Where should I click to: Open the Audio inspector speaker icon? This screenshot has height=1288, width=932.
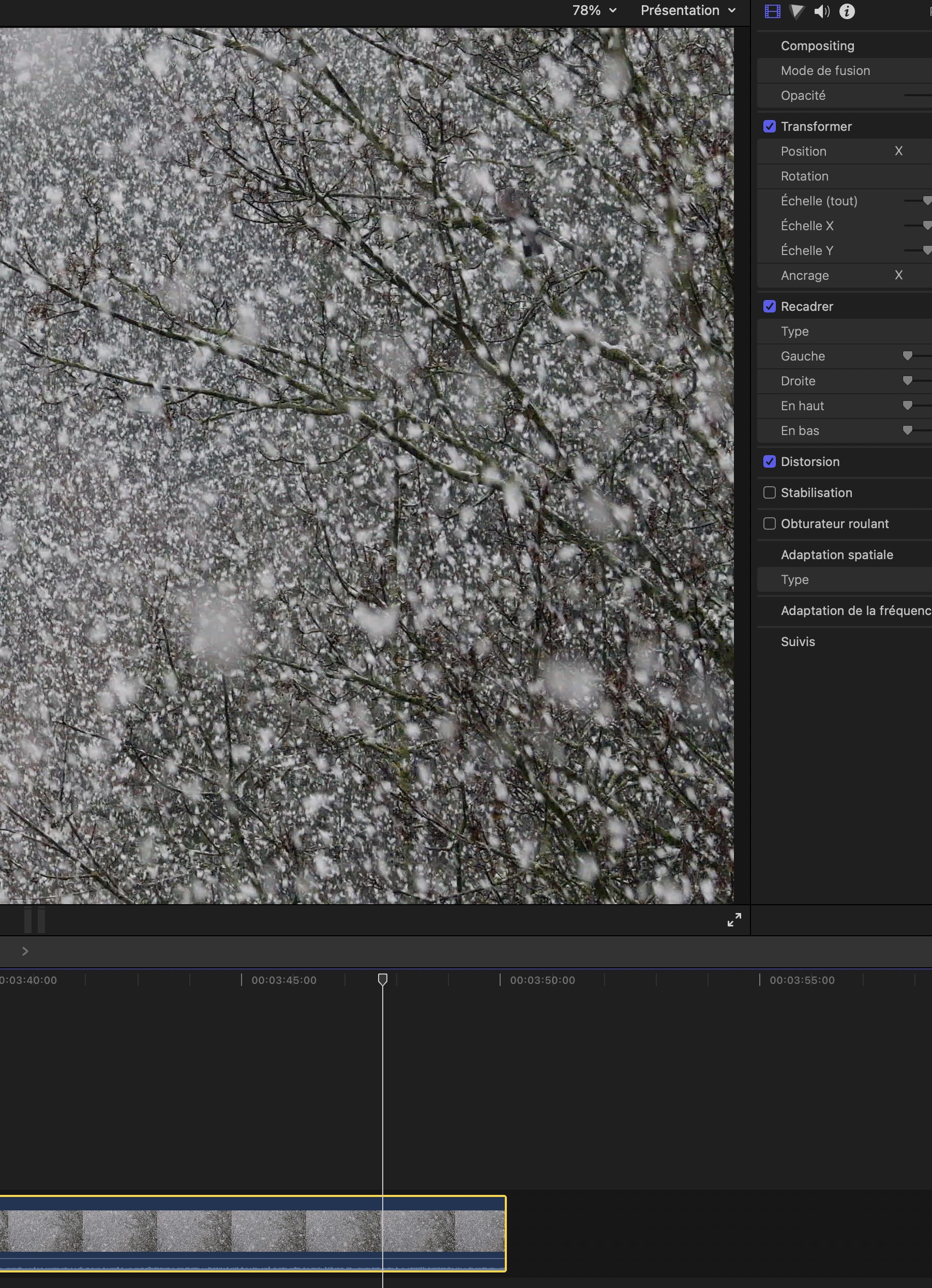click(x=821, y=11)
